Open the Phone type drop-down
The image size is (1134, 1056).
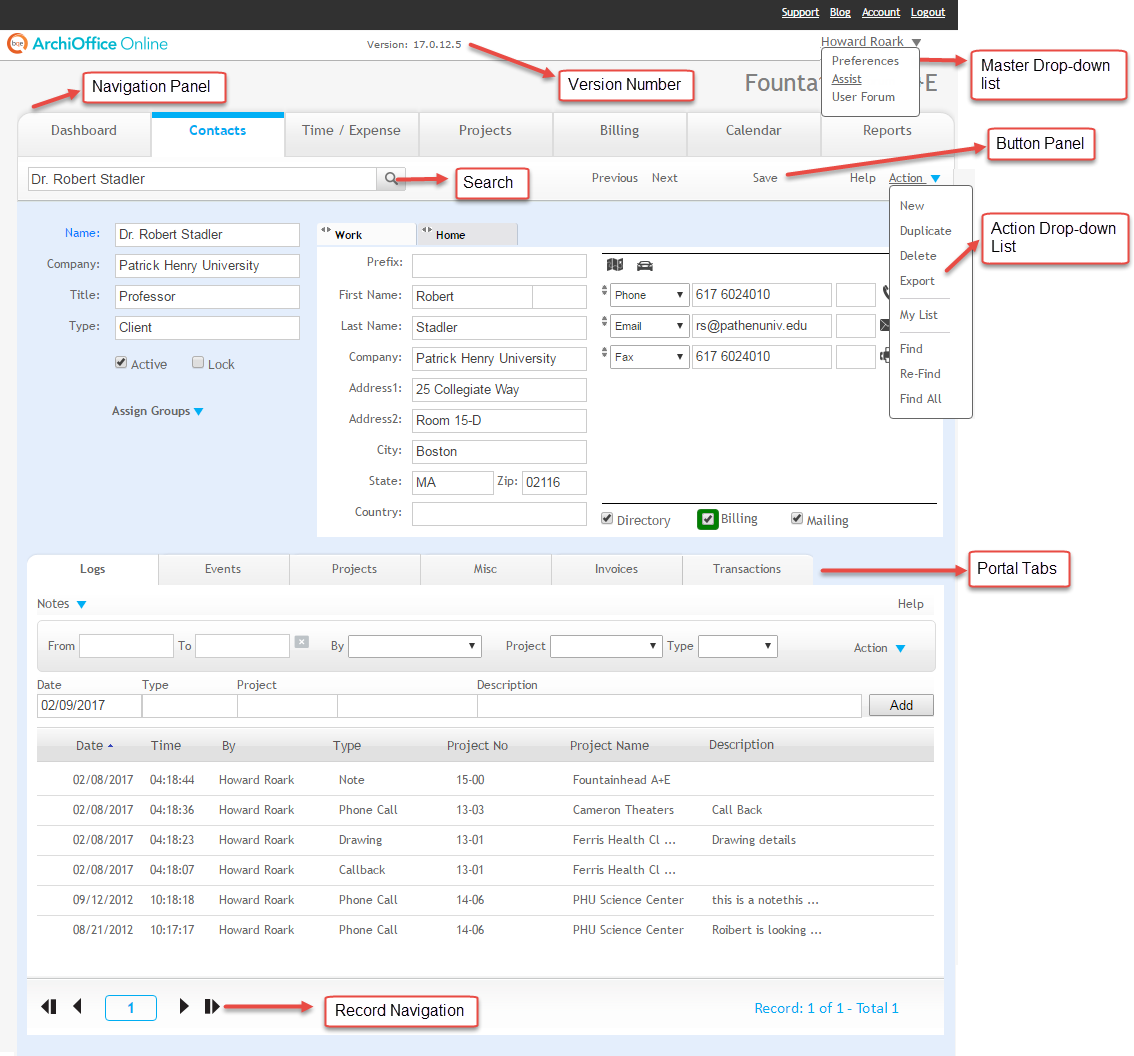(649, 295)
